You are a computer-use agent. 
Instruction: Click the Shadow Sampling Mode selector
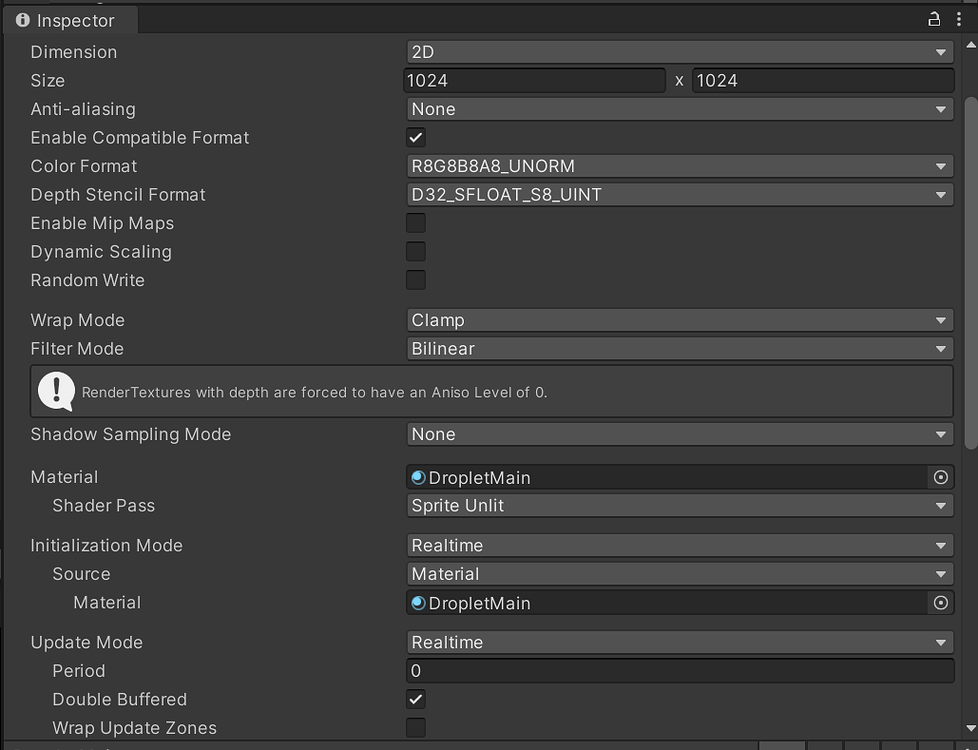pos(680,434)
